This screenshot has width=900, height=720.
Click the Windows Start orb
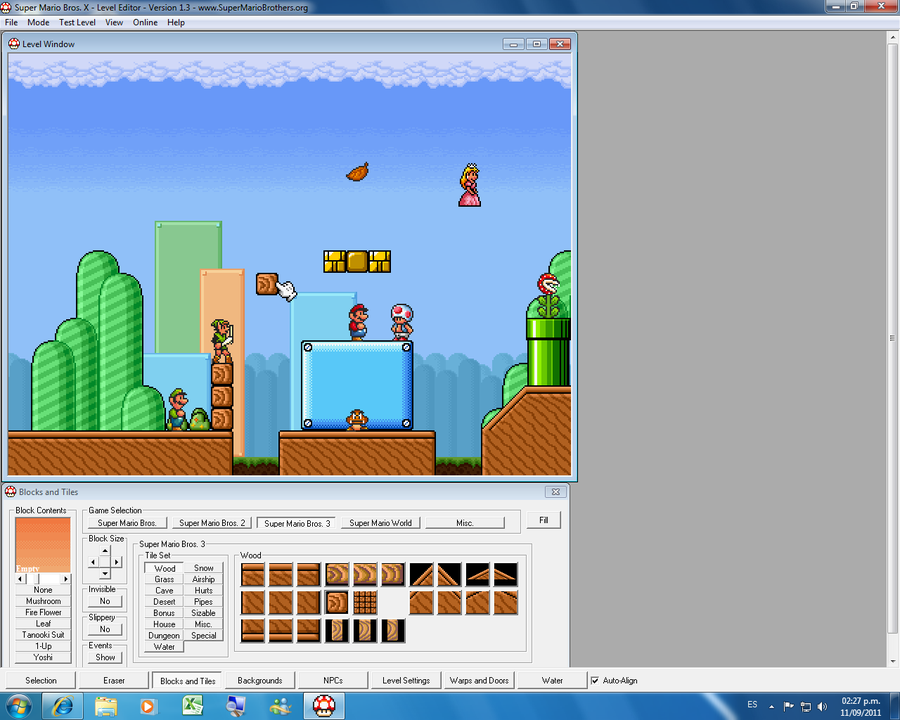(x=19, y=706)
